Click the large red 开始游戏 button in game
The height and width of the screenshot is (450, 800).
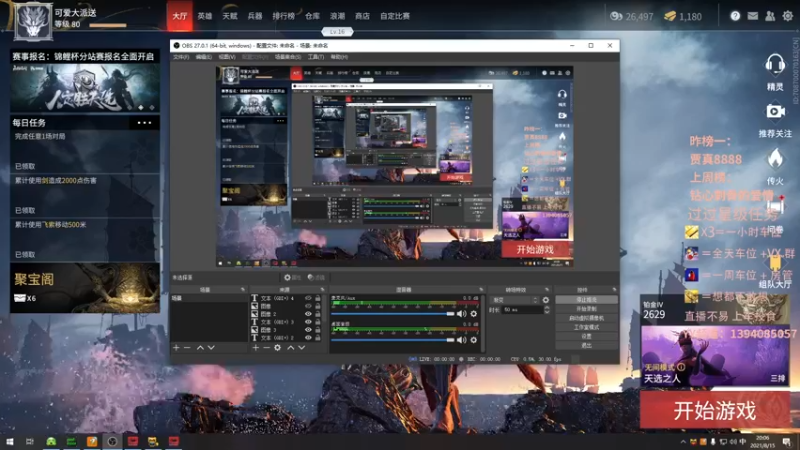(715, 410)
